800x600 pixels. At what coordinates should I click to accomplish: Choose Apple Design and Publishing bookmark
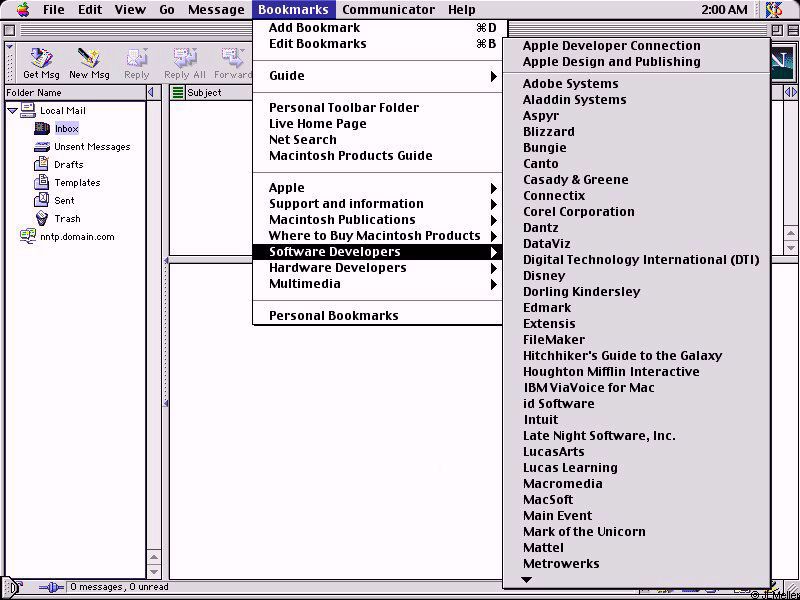636,62
